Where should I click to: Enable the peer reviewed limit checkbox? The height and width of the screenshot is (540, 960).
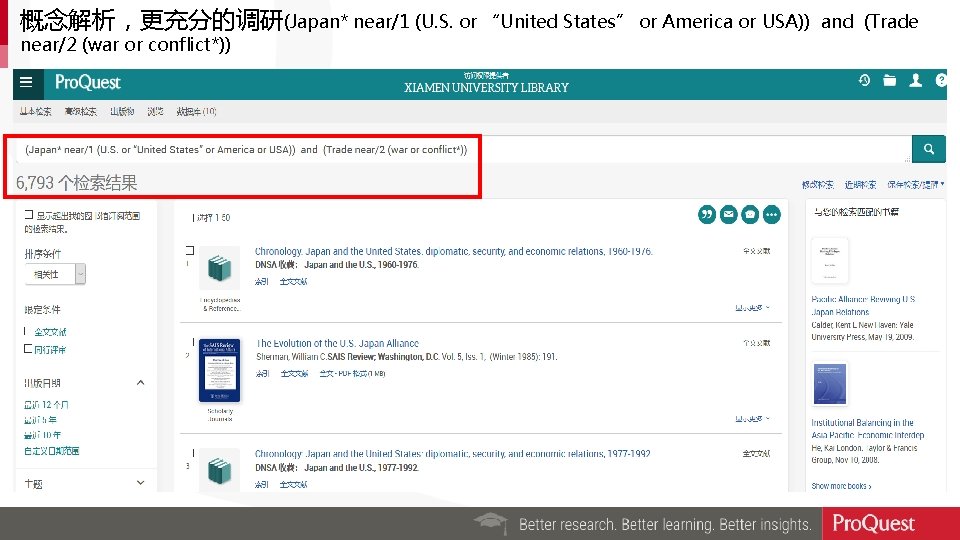(28, 348)
